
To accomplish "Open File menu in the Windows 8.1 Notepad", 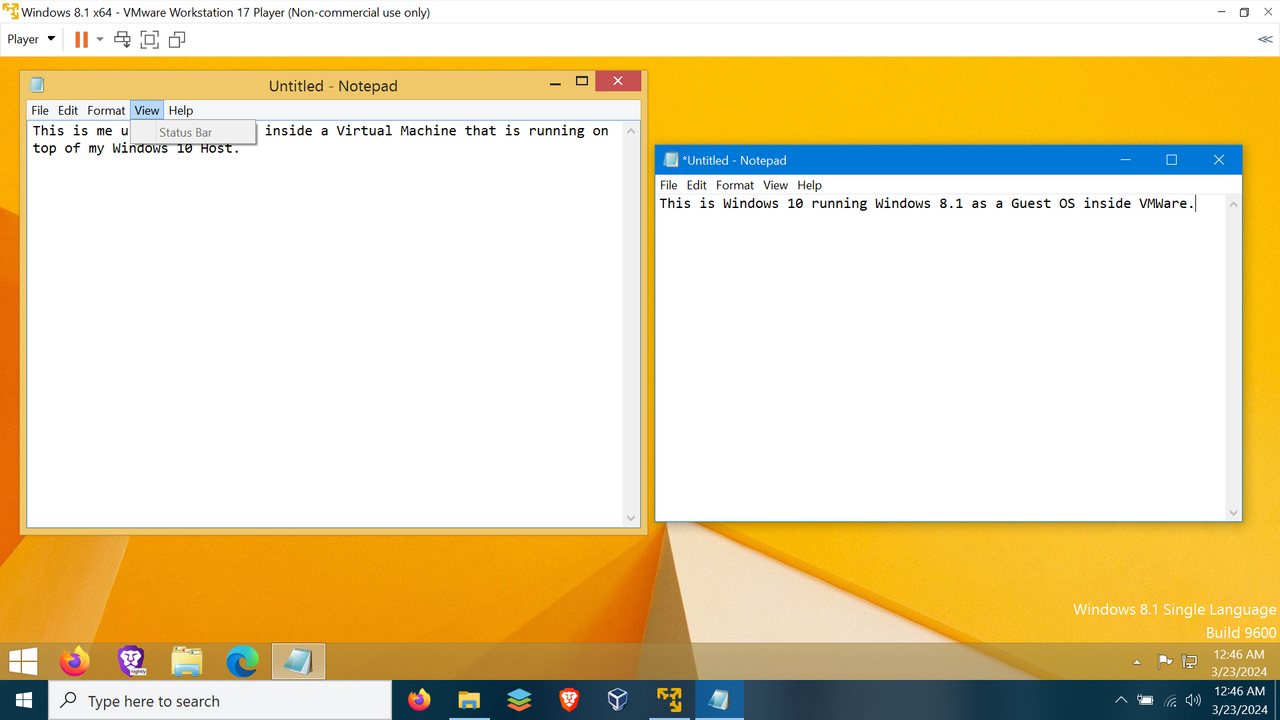I will pyautogui.click(x=40, y=111).
